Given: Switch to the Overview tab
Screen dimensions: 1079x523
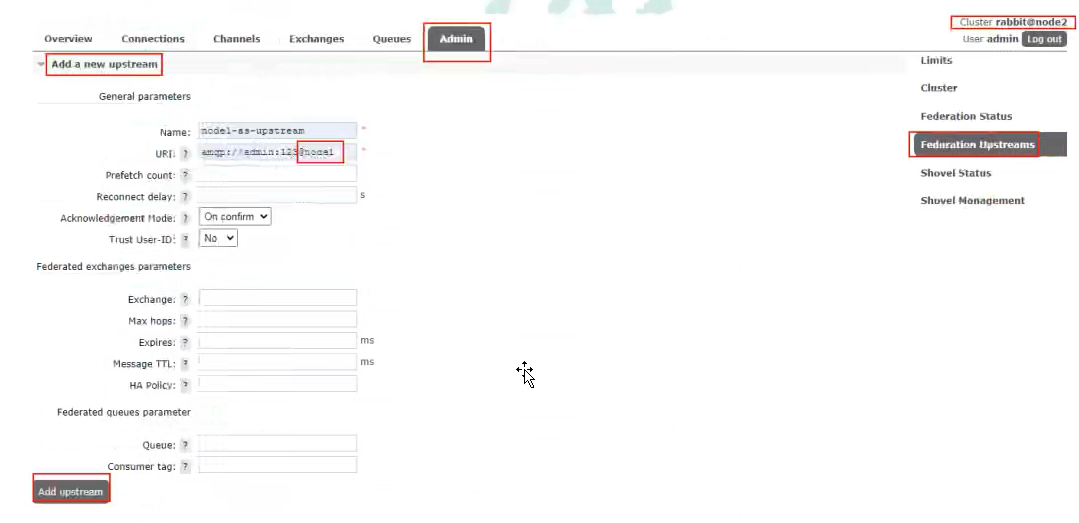Looking at the screenshot, I should click(68, 39).
